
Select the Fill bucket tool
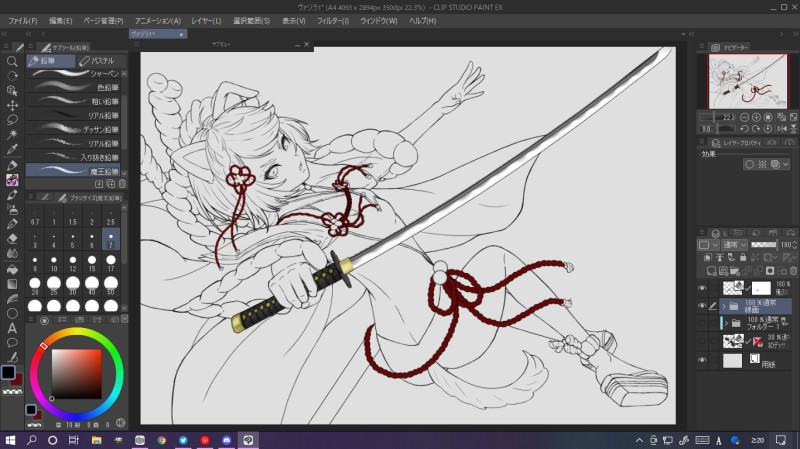pyautogui.click(x=12, y=268)
